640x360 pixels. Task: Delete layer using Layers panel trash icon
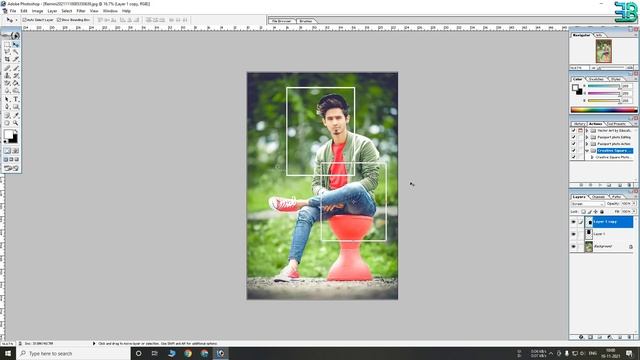click(x=630, y=337)
